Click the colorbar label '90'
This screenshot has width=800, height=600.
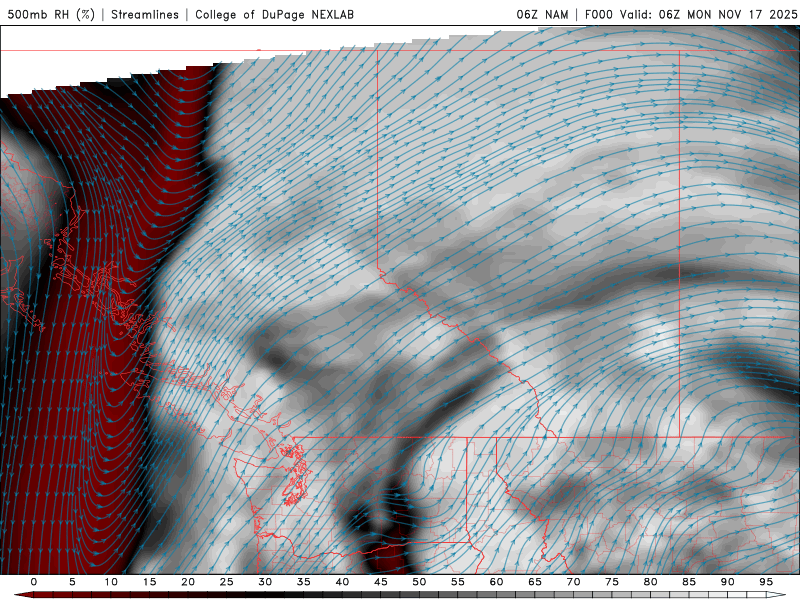(x=727, y=582)
